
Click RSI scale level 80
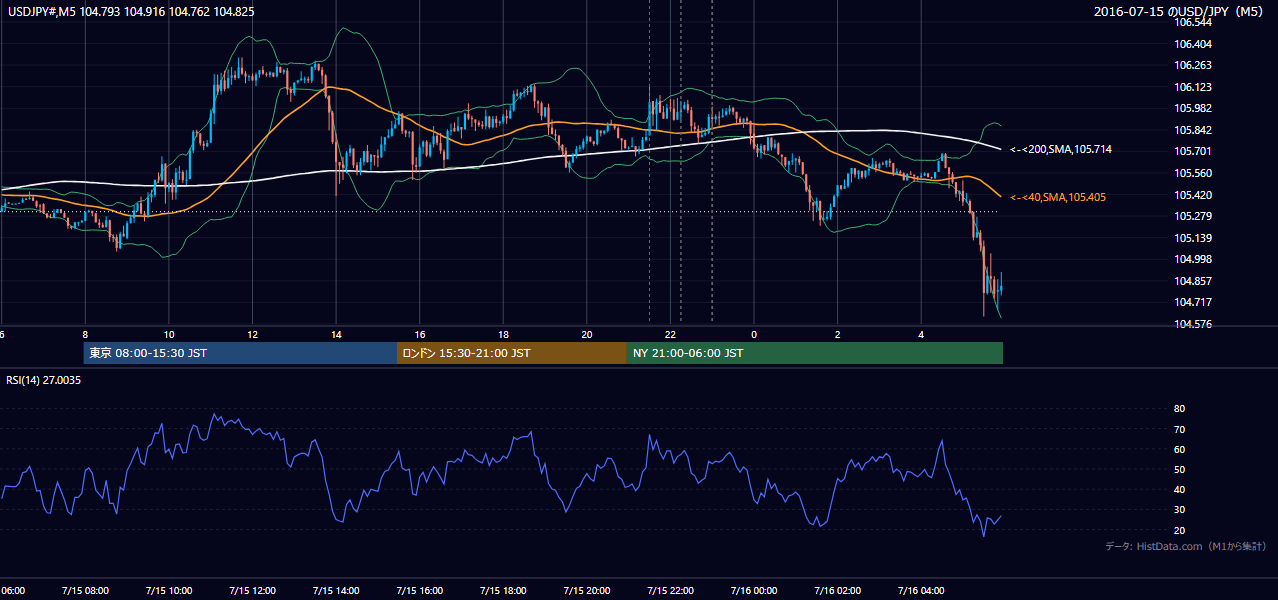tap(1179, 409)
